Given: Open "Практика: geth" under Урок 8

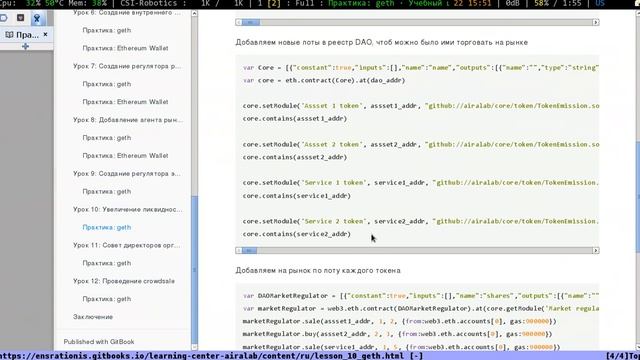Looking at the screenshot, I should click(x=107, y=138).
